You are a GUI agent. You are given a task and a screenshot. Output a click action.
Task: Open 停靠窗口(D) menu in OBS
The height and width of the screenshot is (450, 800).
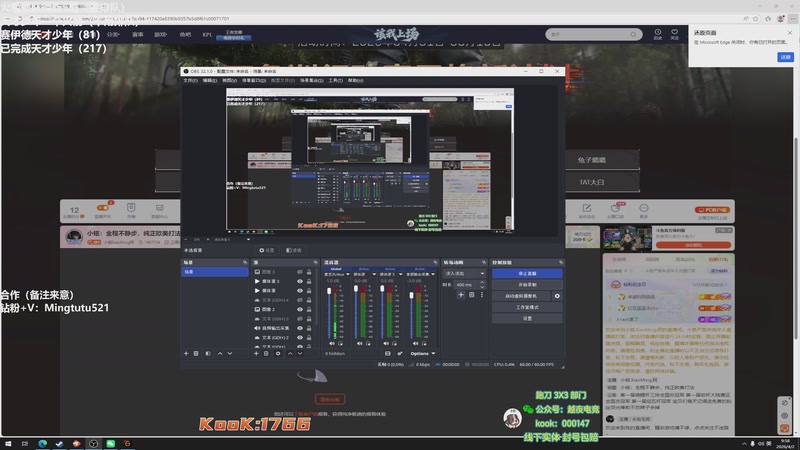coord(254,80)
